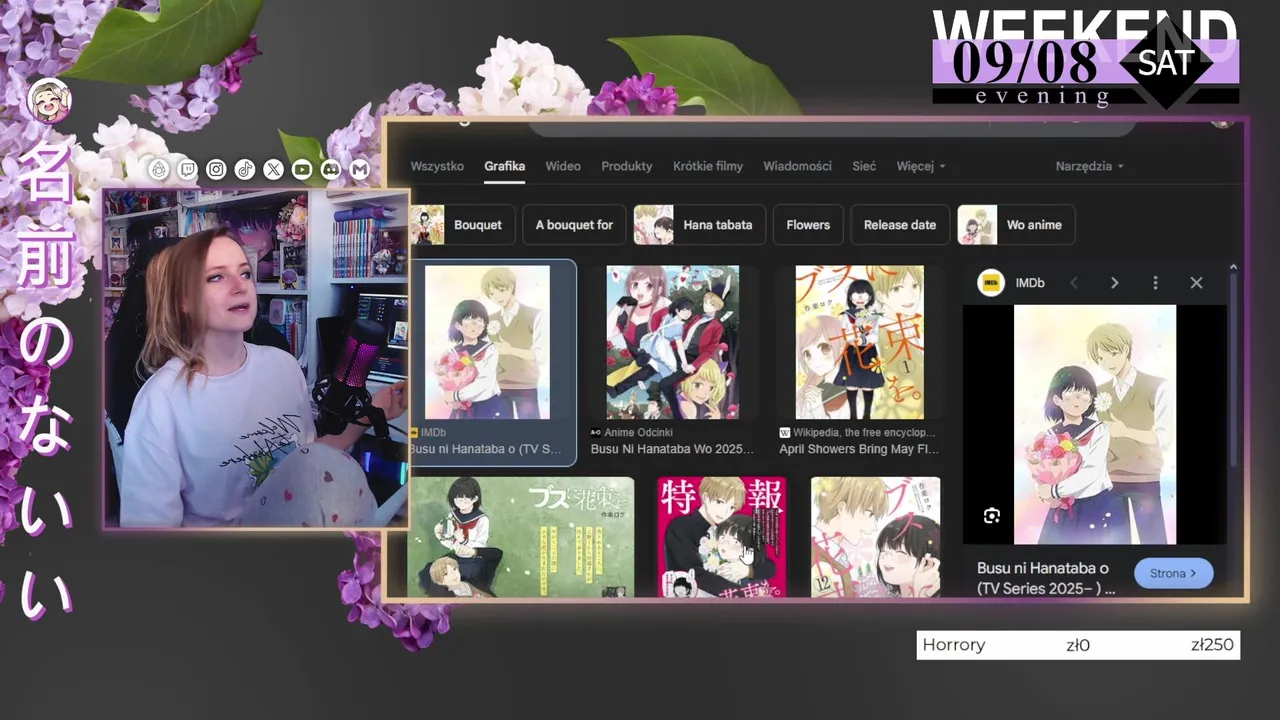This screenshot has width=1280, height=720.
Task: Click the 'Busu ni Hanataba o (TV Series 2025–)' title
Action: 1046,578
